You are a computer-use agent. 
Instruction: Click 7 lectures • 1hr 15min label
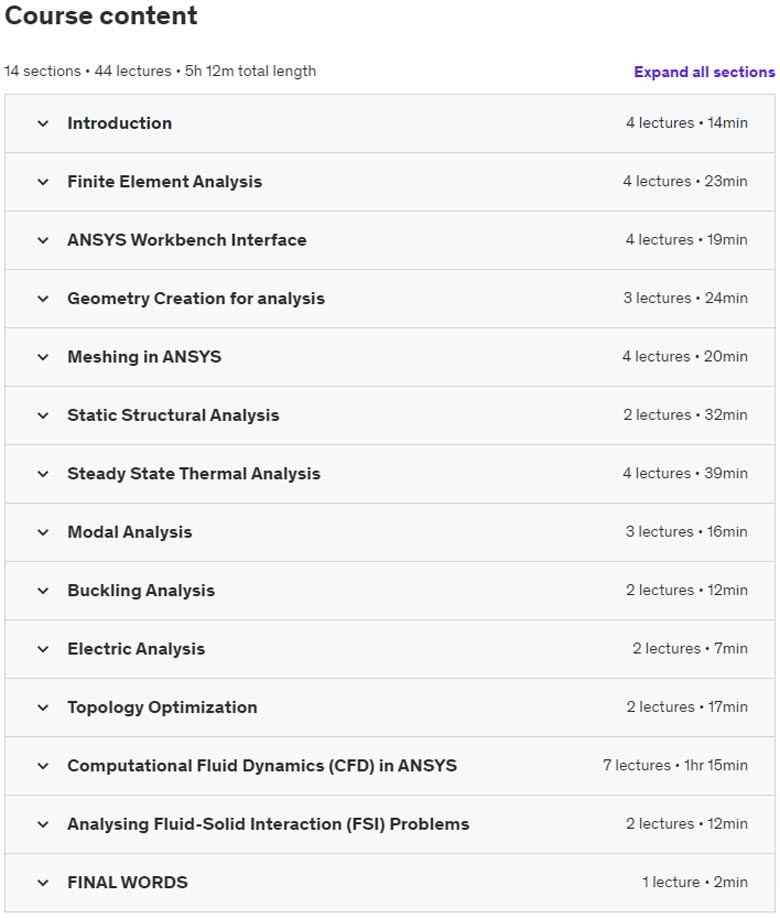coord(675,765)
